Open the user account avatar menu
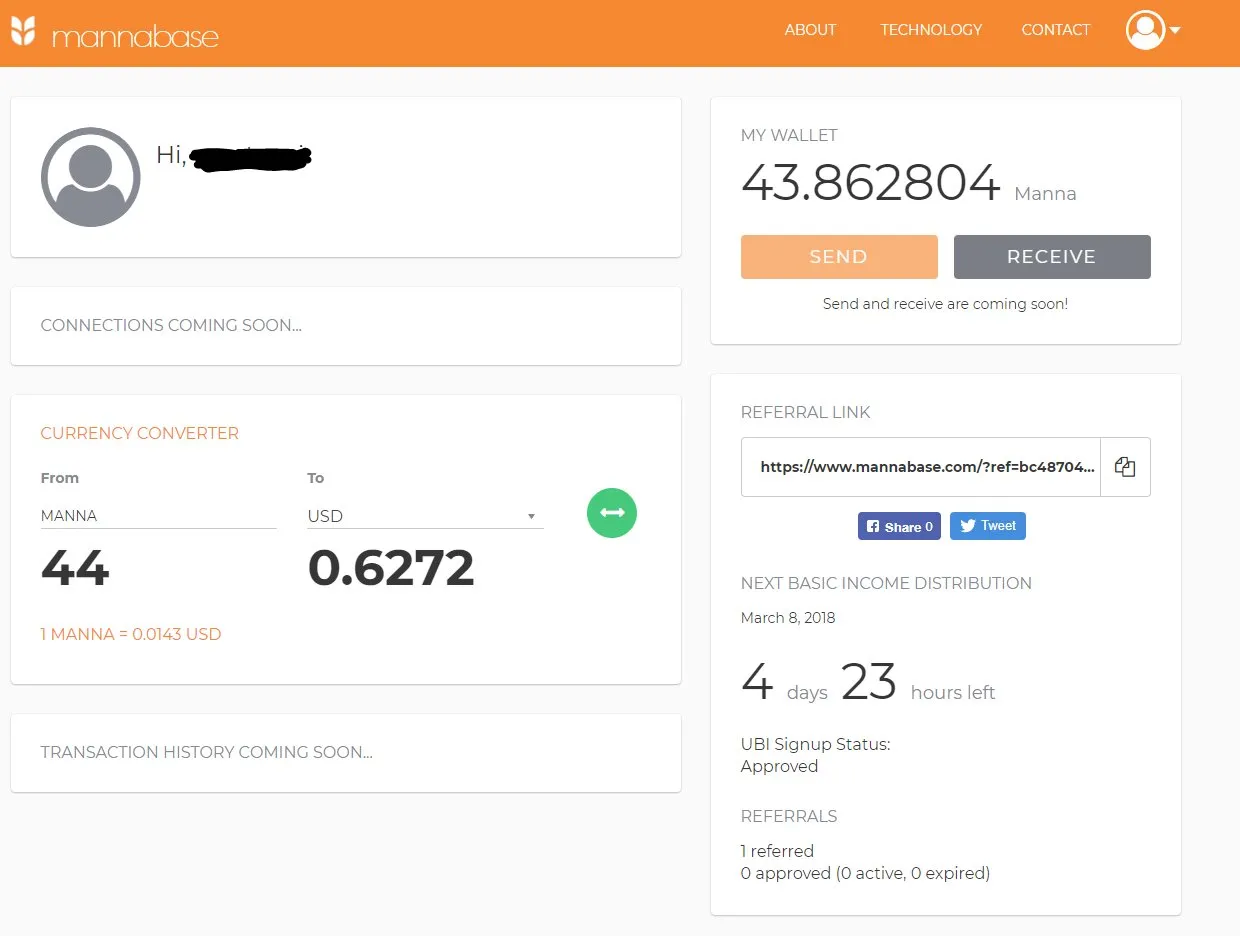This screenshot has width=1240, height=936. 1145,30
